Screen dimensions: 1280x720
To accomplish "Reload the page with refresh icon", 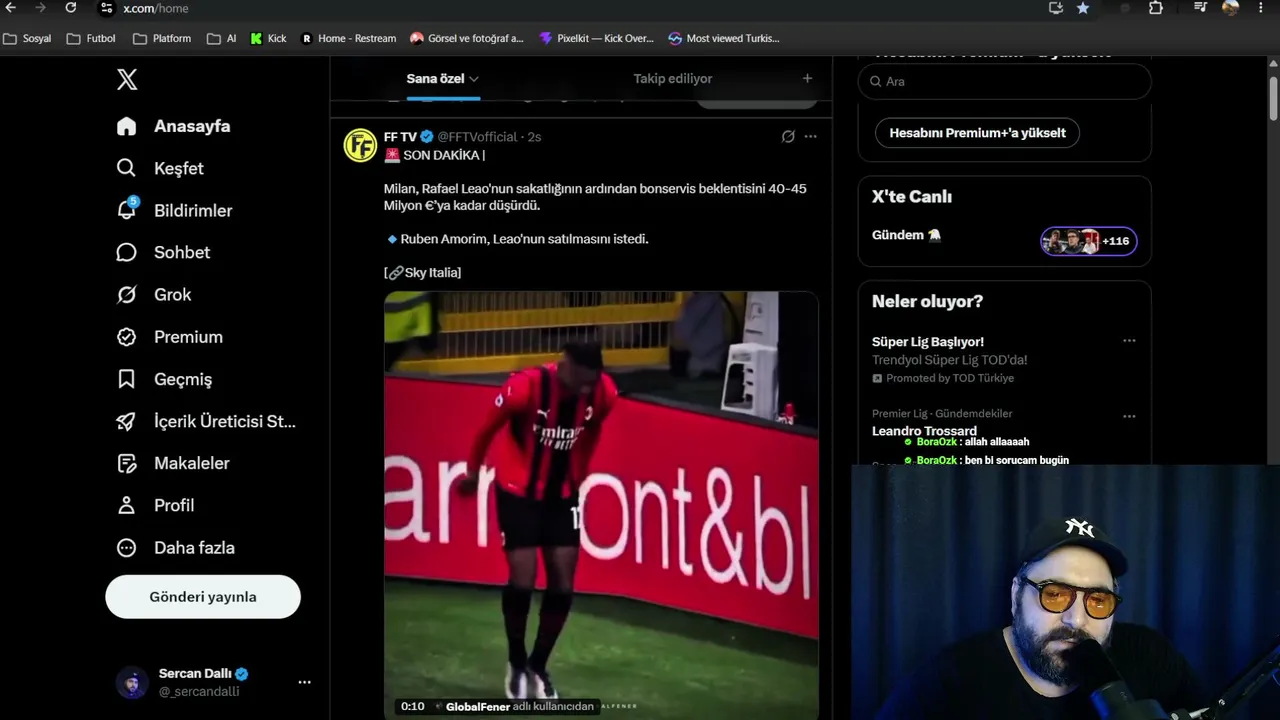I will pos(71,8).
